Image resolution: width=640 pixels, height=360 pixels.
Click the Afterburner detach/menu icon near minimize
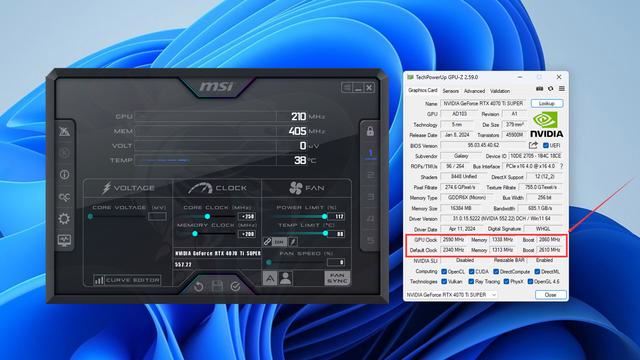point(347,87)
